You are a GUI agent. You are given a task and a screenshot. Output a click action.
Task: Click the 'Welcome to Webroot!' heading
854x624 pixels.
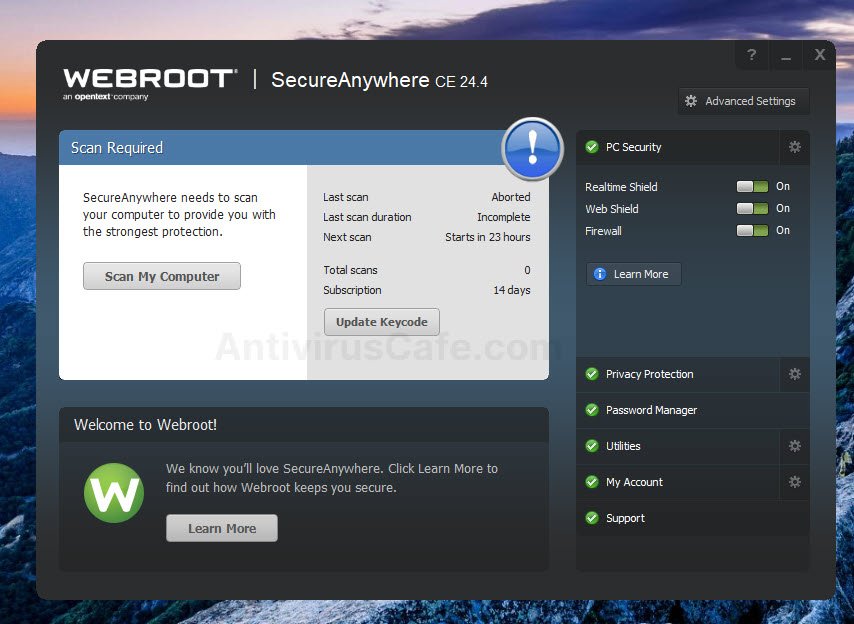click(145, 425)
